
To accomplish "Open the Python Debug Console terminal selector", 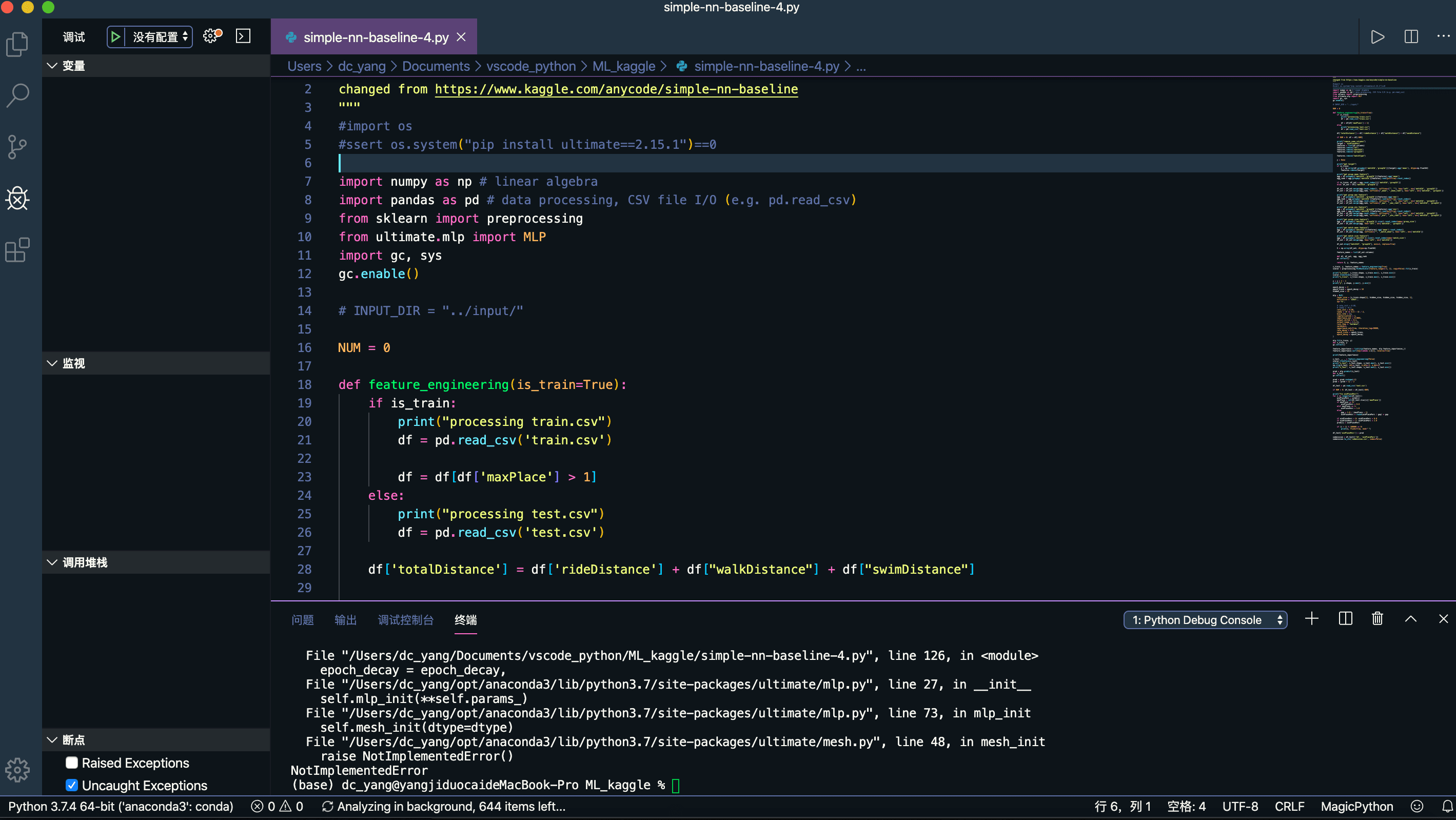I will (1205, 620).
